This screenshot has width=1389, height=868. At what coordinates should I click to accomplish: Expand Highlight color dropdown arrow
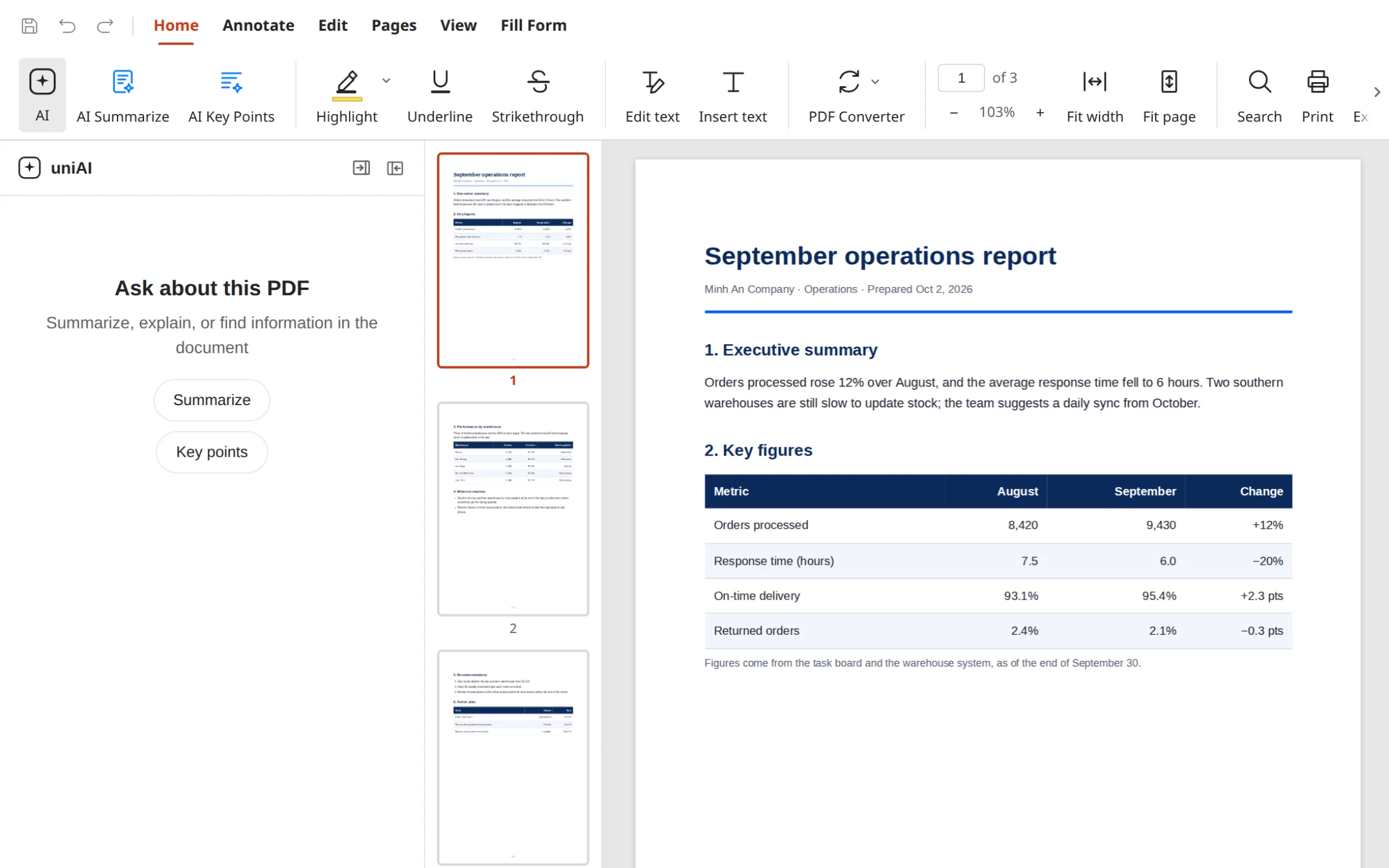386,80
